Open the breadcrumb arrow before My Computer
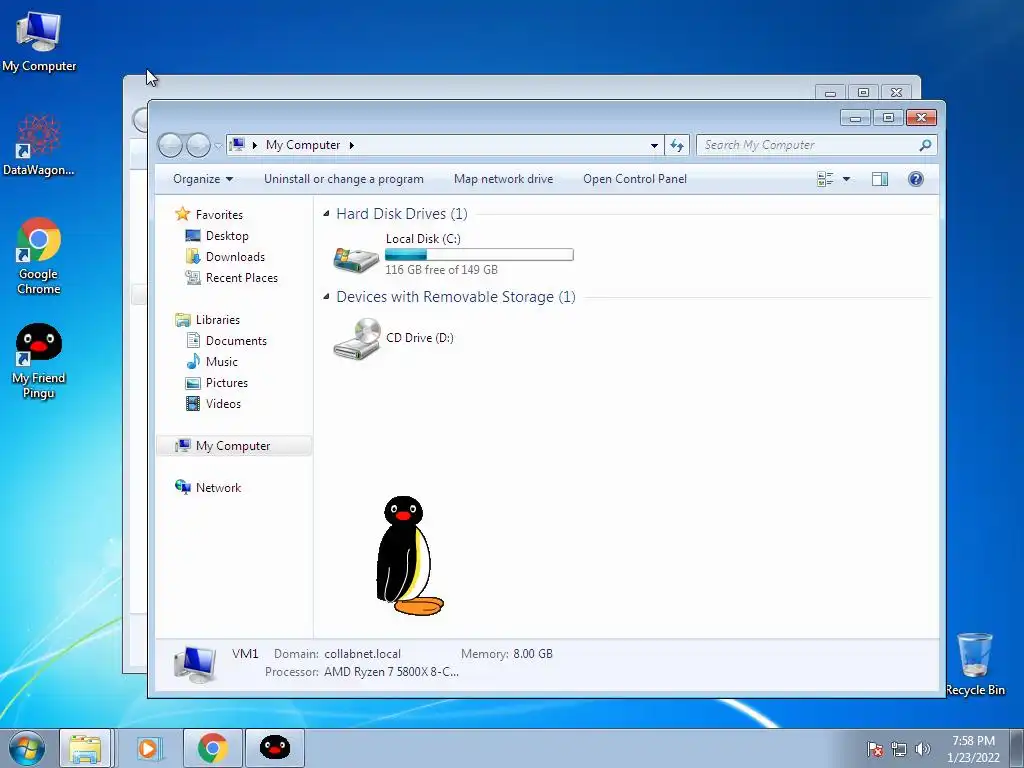This screenshot has height=768, width=1024. [x=255, y=145]
